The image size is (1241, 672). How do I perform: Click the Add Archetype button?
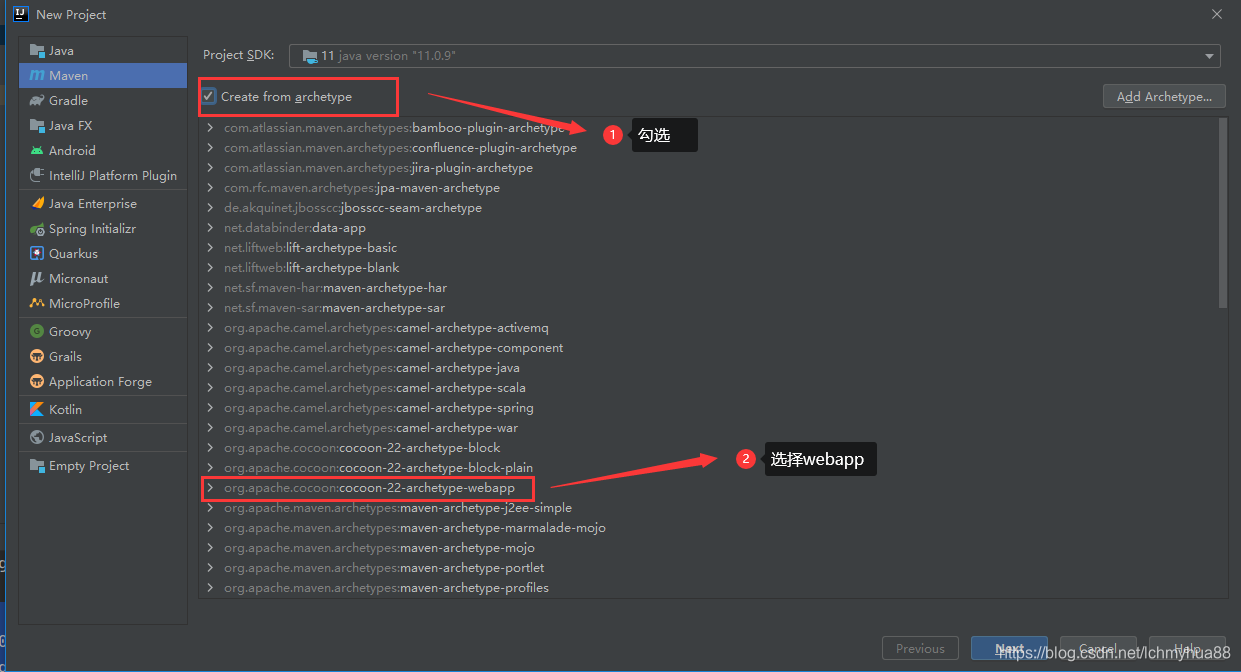point(1163,96)
